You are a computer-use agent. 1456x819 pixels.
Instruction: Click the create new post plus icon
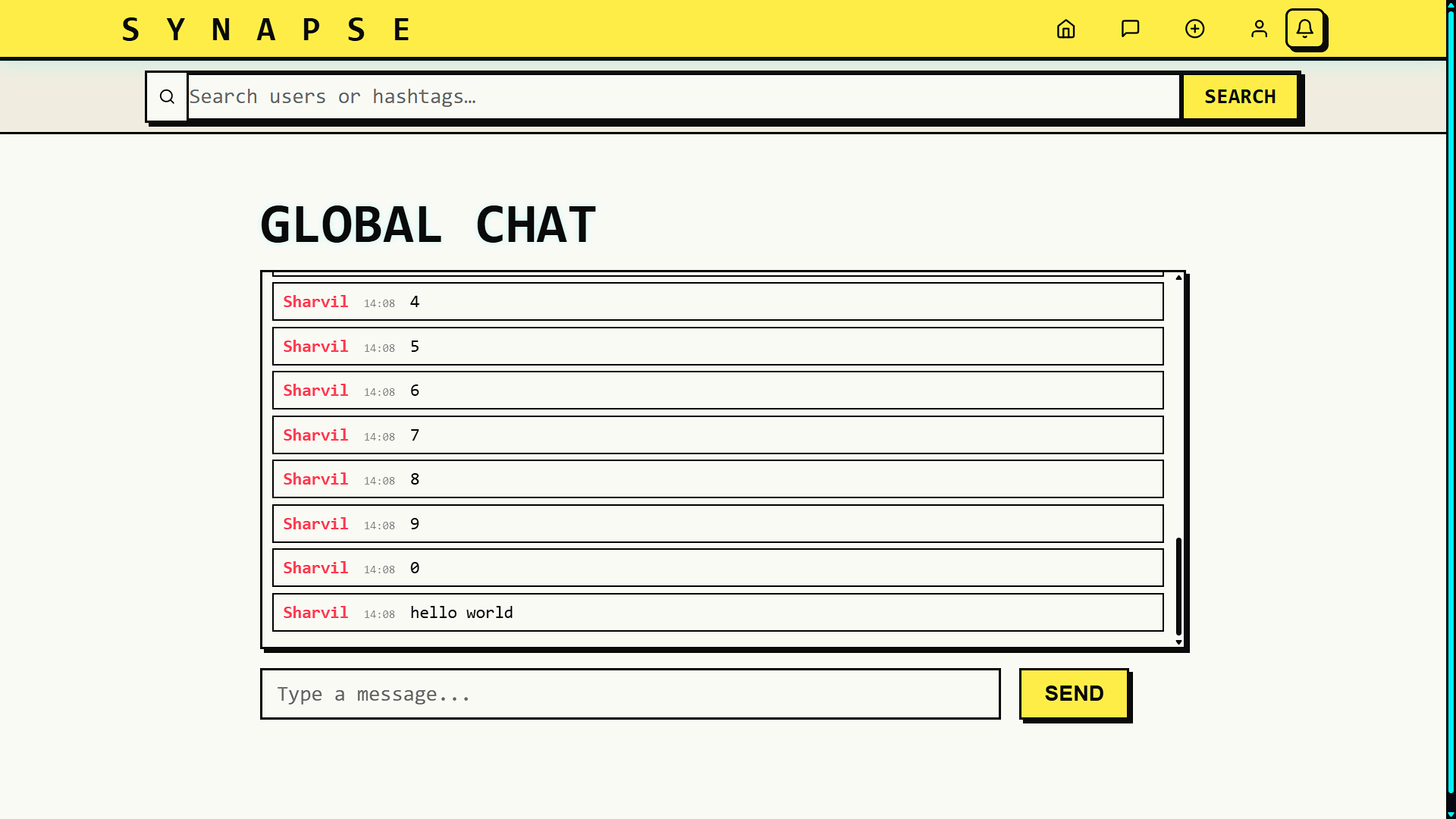pos(1194,29)
